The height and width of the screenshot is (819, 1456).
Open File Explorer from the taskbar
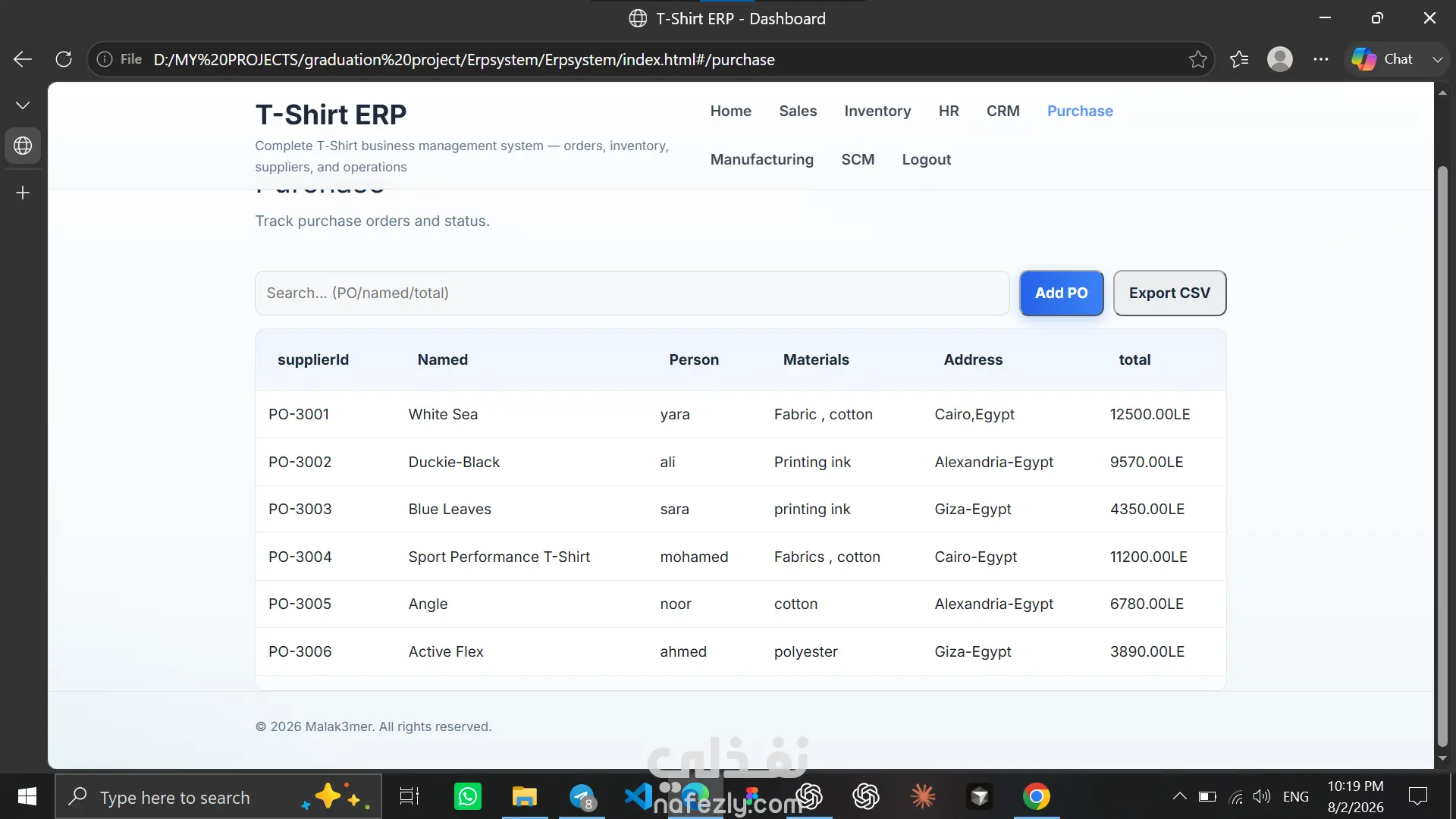point(524,796)
